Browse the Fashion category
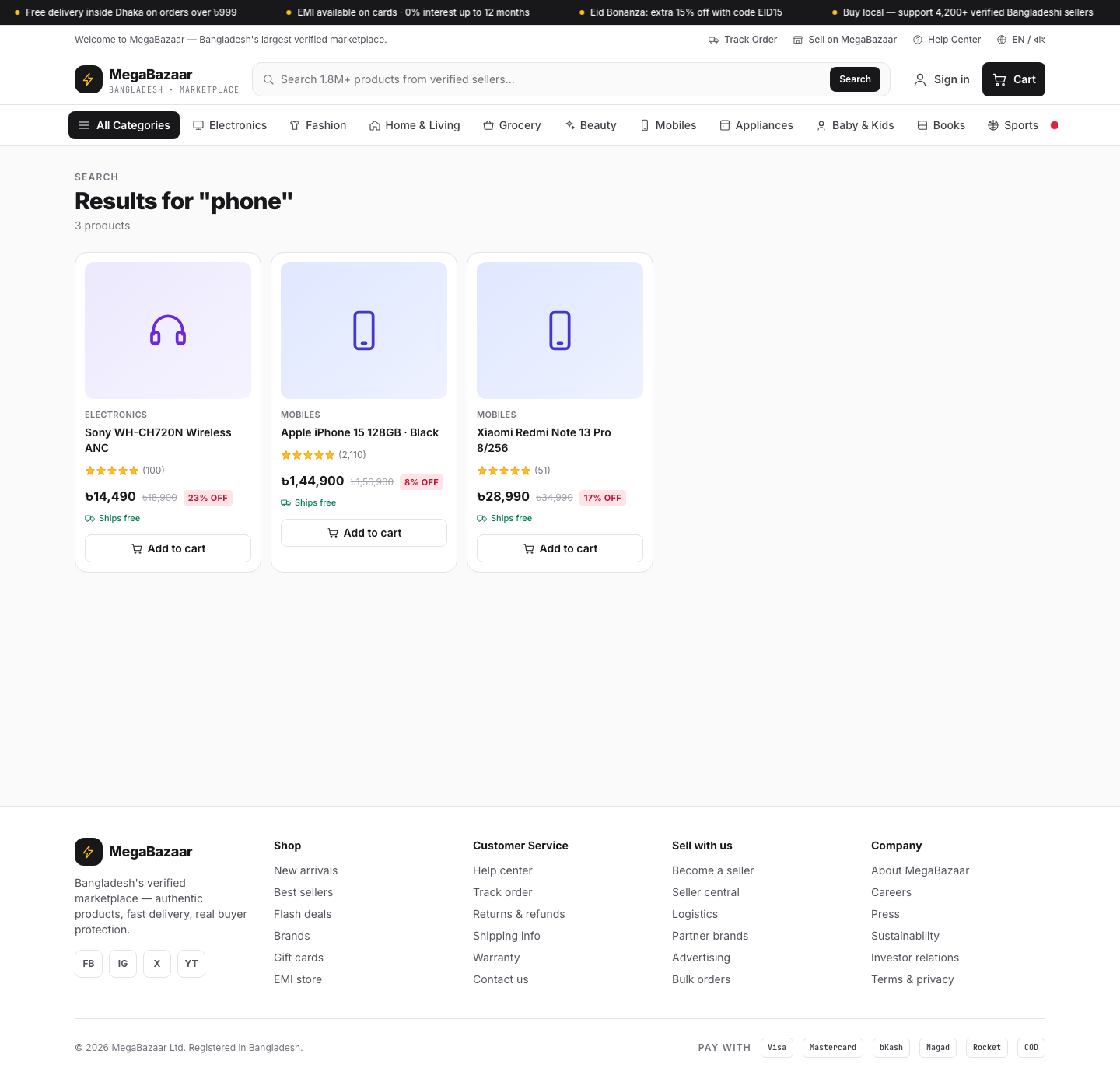The image size is (1120, 1089). tap(318, 125)
